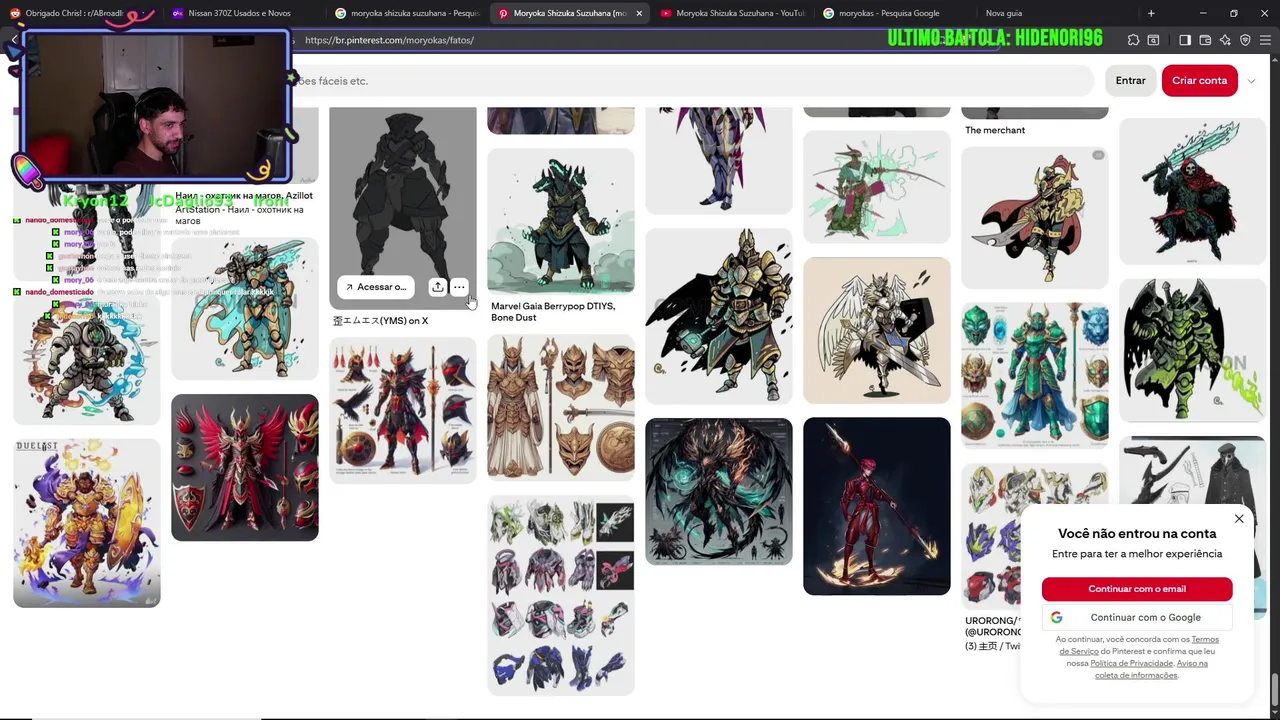This screenshot has width=1280, height=720.
Task: Click the Acessar o... button on pin
Action: [376, 287]
